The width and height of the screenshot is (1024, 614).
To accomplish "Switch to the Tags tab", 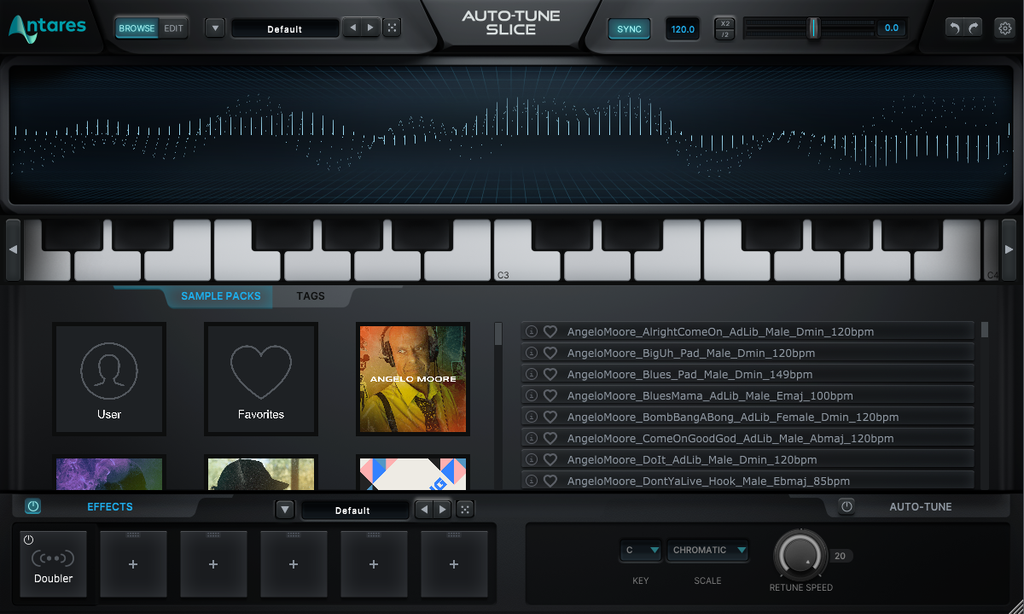I will point(310,296).
